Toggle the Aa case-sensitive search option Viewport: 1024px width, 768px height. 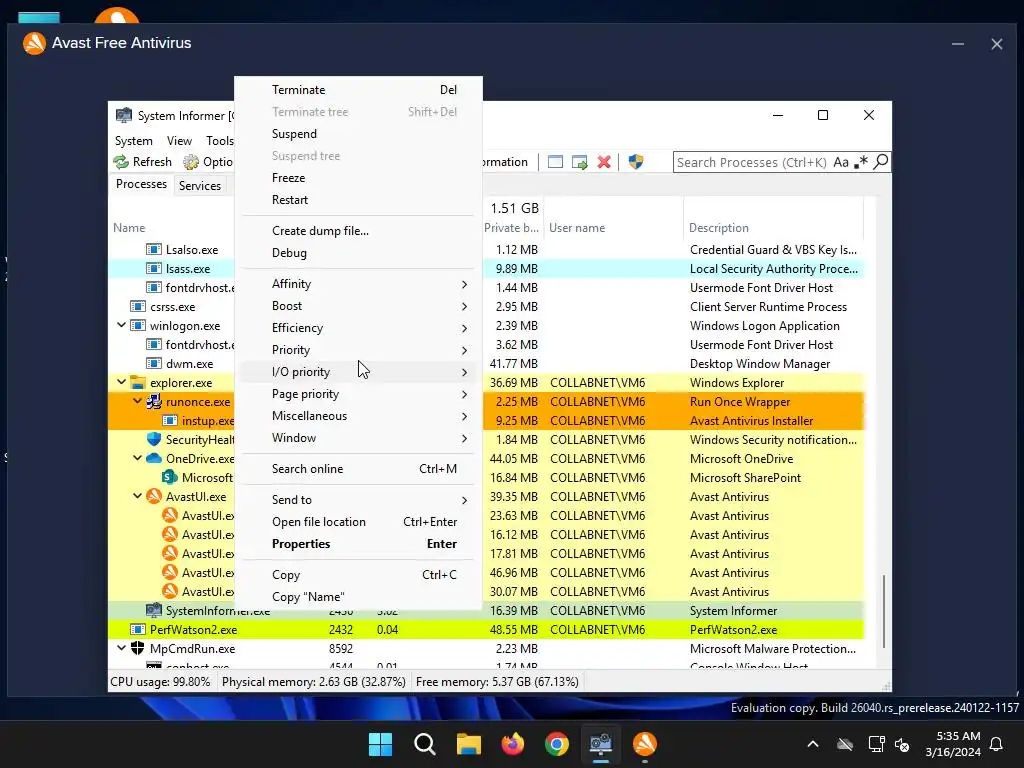tap(841, 162)
